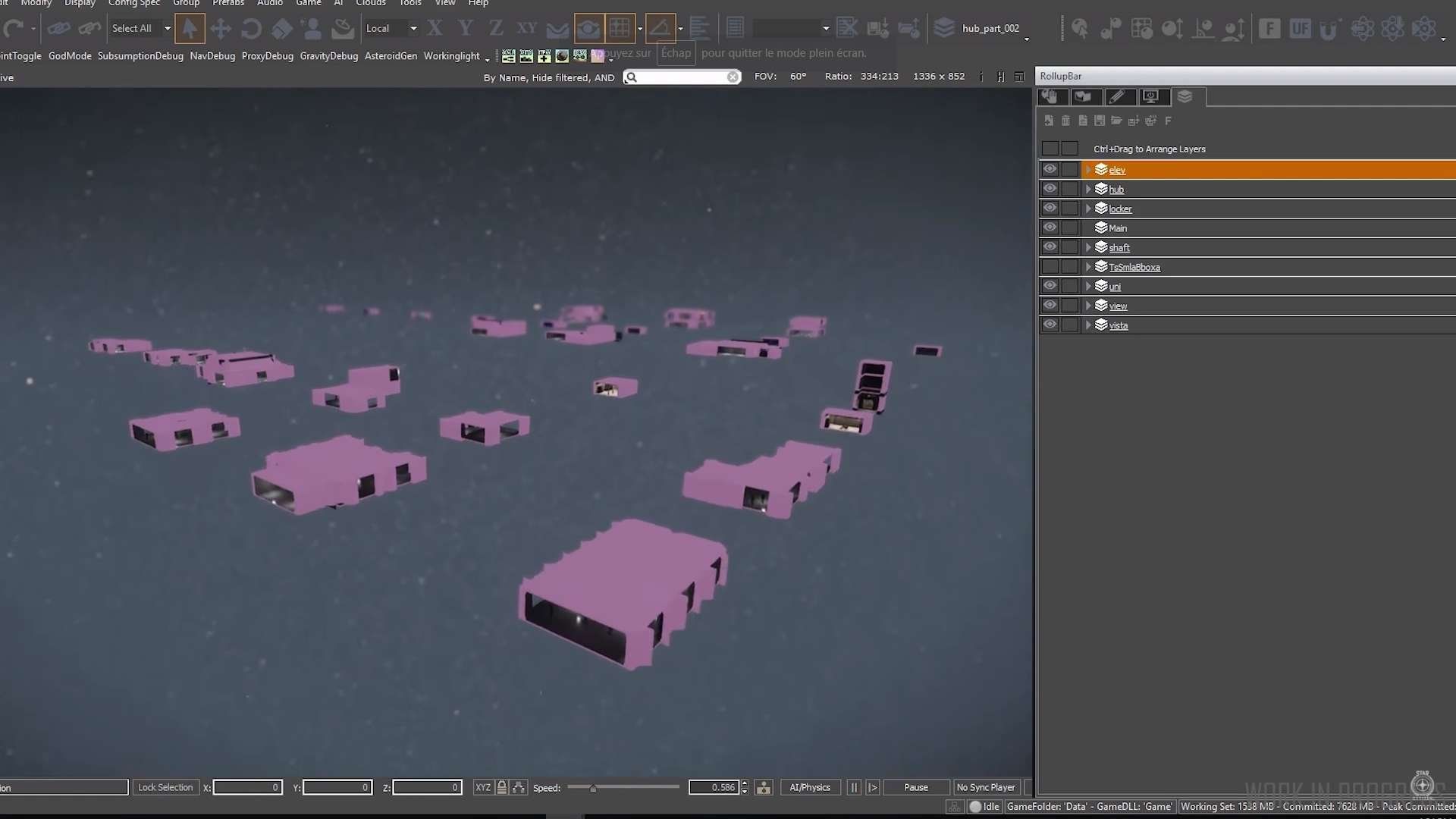Show the TsSmlaBboxa layer visibility
Viewport: 1456px width, 819px height.
click(x=1050, y=267)
